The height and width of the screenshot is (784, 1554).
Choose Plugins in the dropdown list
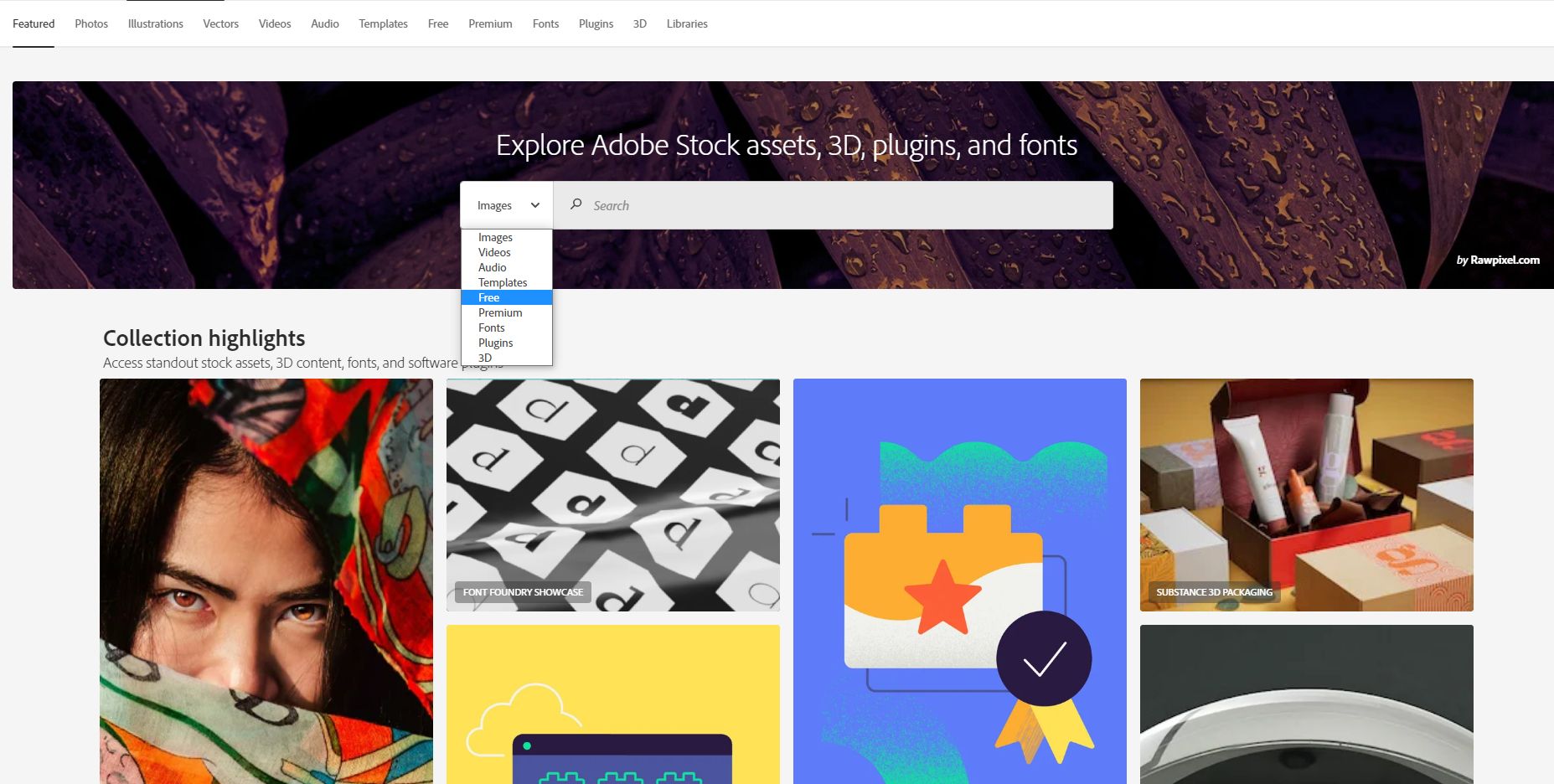[x=507, y=343]
